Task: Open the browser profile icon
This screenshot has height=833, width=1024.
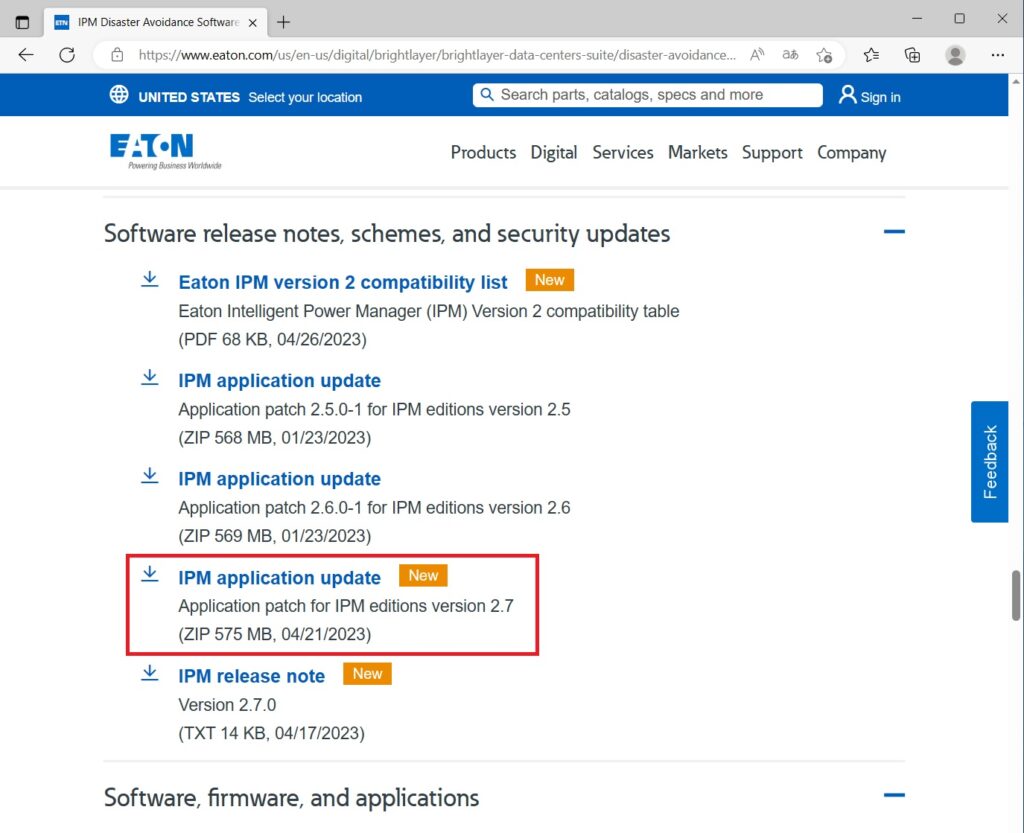Action: [957, 55]
